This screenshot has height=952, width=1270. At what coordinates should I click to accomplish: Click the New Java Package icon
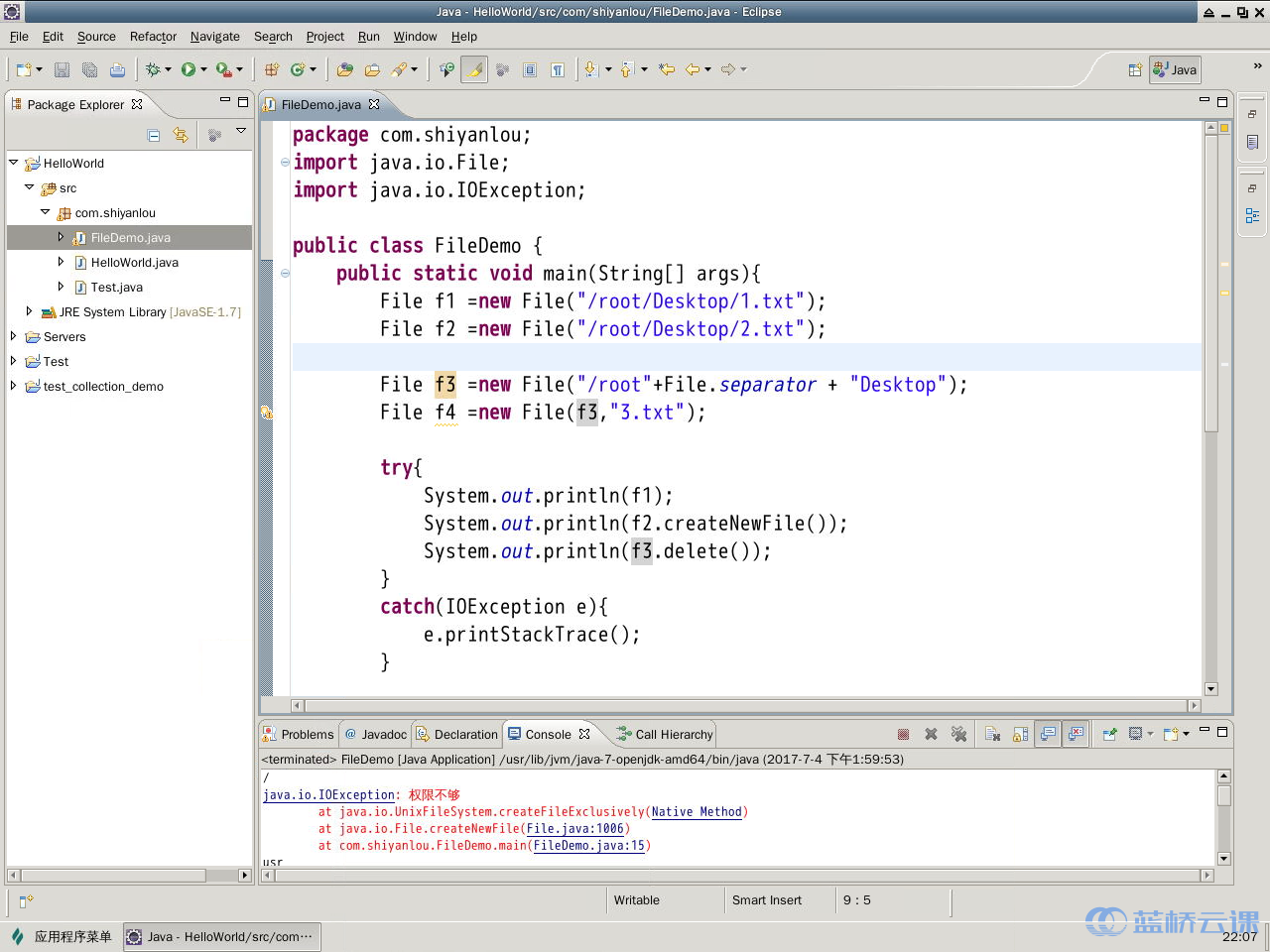[271, 69]
